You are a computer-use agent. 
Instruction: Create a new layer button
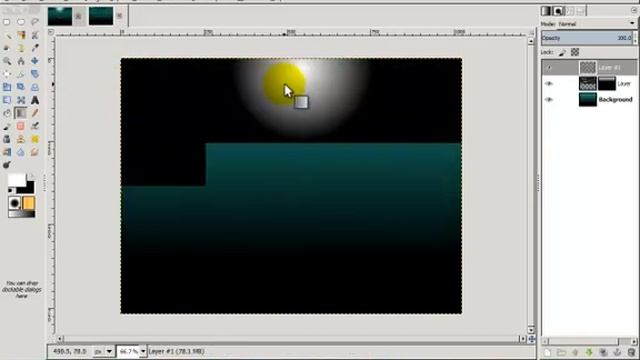coord(547,352)
